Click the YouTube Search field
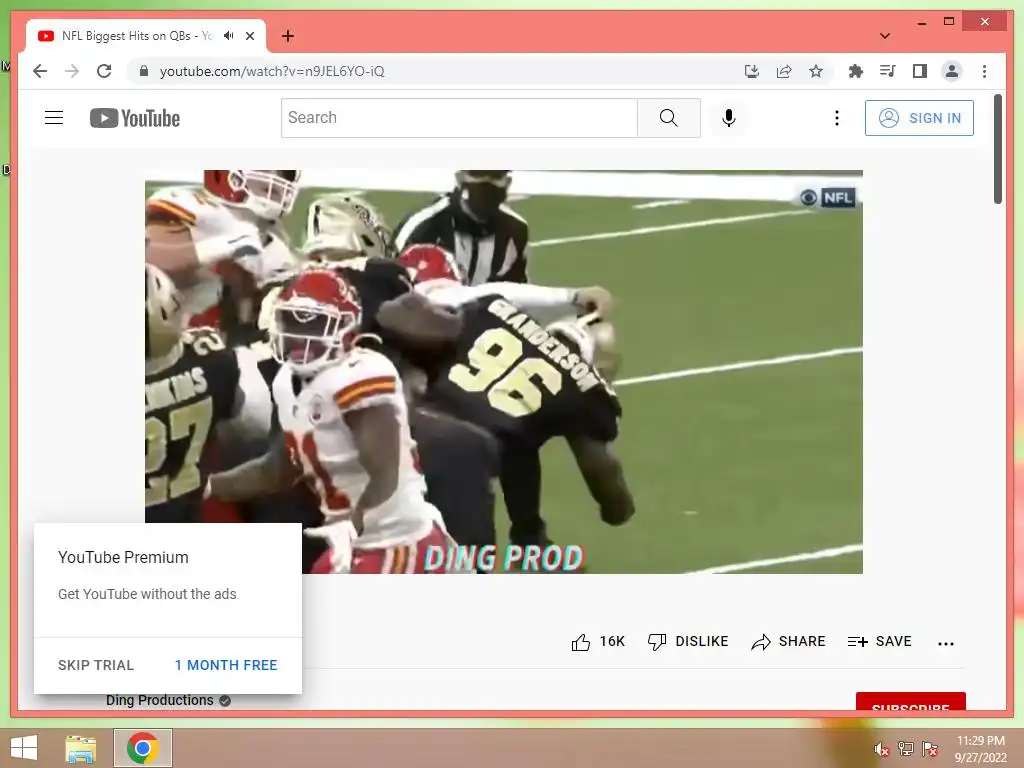Viewport: 1024px width, 768px height. point(459,118)
